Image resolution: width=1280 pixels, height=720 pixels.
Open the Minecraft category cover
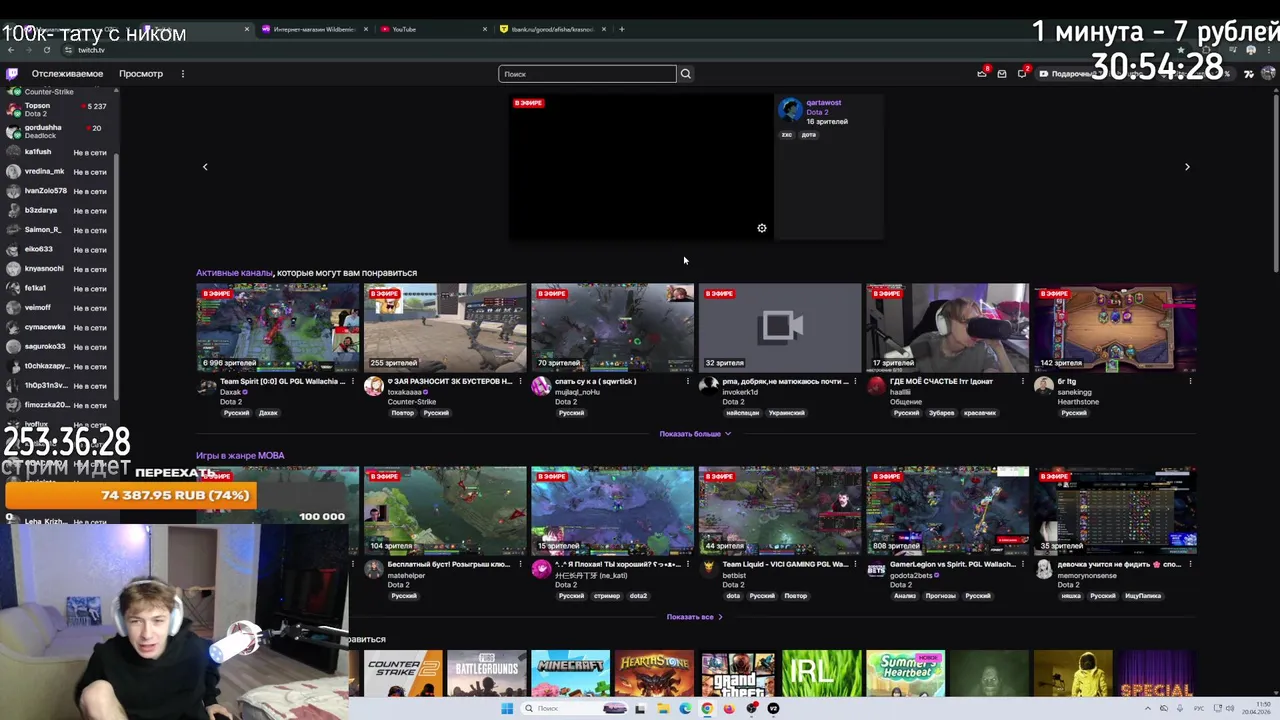[570, 673]
